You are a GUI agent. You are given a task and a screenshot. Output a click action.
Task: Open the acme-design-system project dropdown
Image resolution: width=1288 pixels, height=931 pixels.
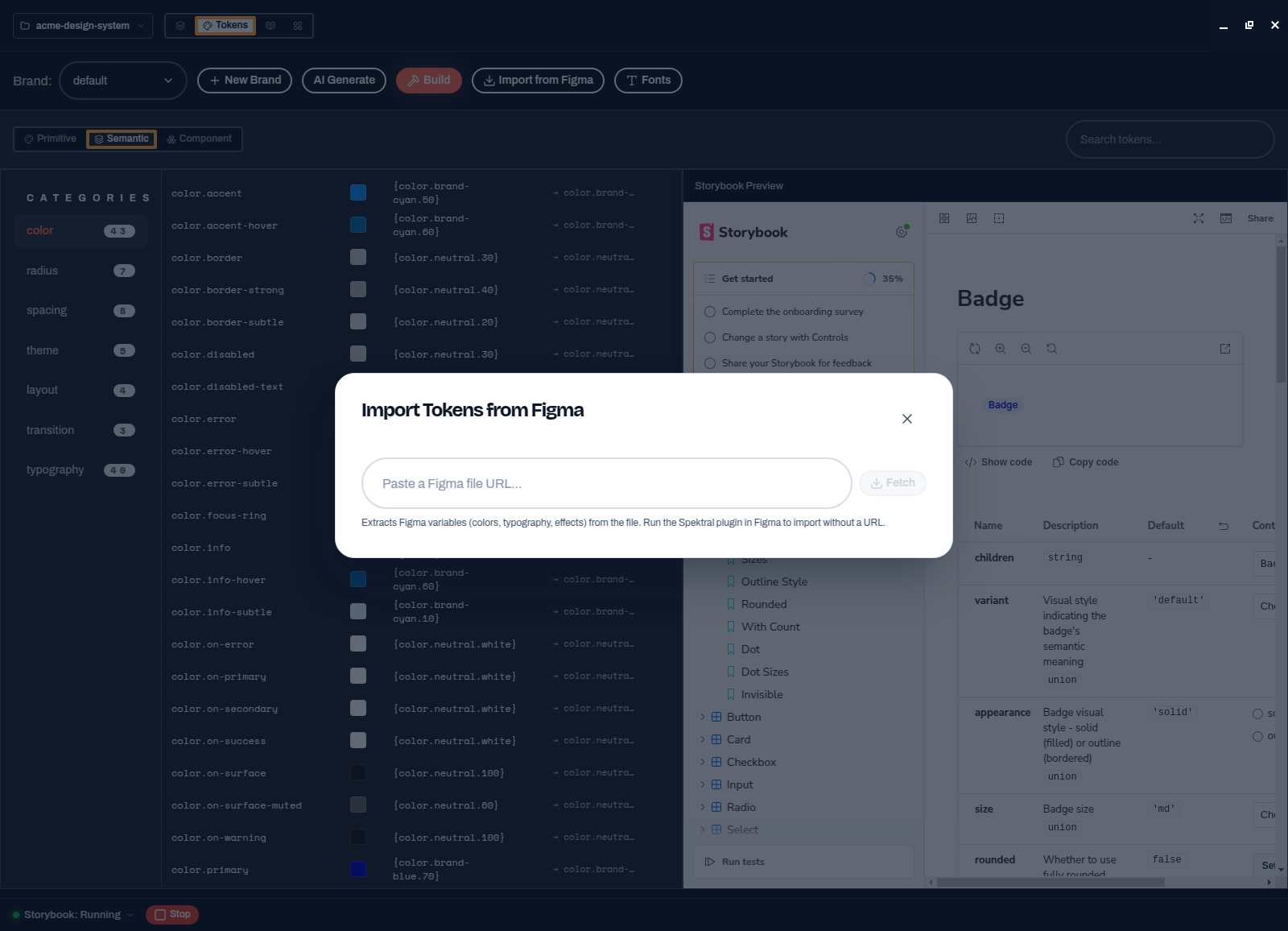click(x=83, y=26)
